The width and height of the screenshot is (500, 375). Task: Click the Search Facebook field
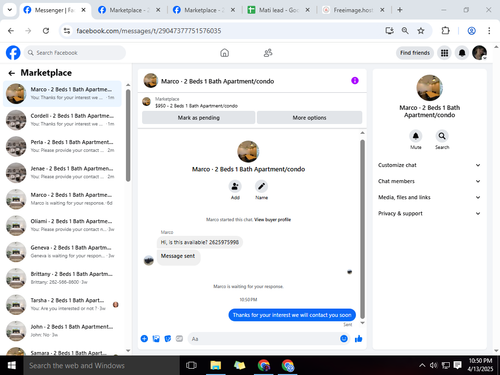(x=75, y=53)
